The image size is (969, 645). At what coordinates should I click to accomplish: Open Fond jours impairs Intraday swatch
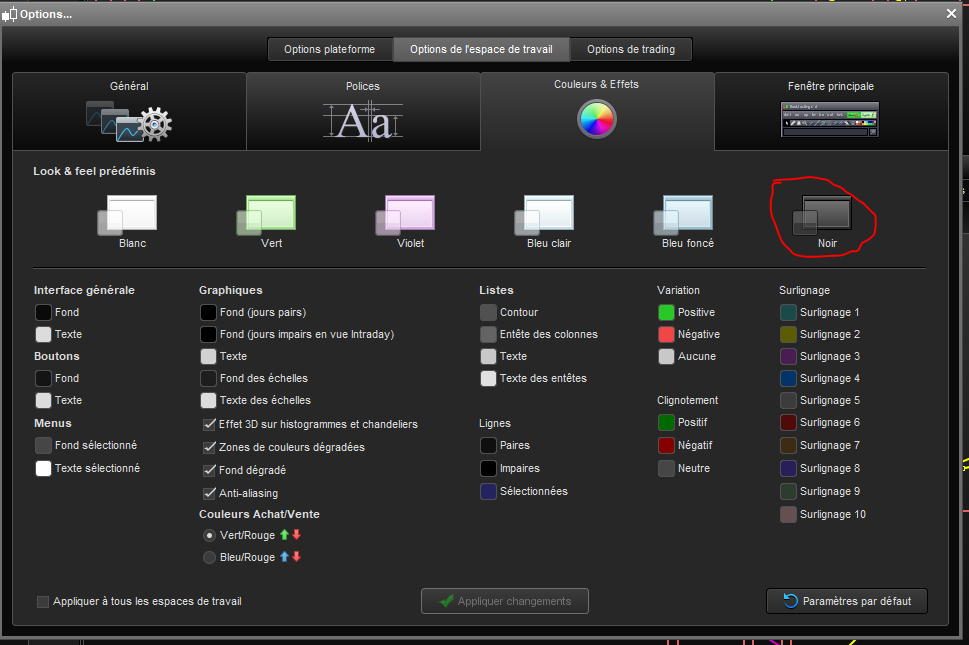pyautogui.click(x=208, y=334)
